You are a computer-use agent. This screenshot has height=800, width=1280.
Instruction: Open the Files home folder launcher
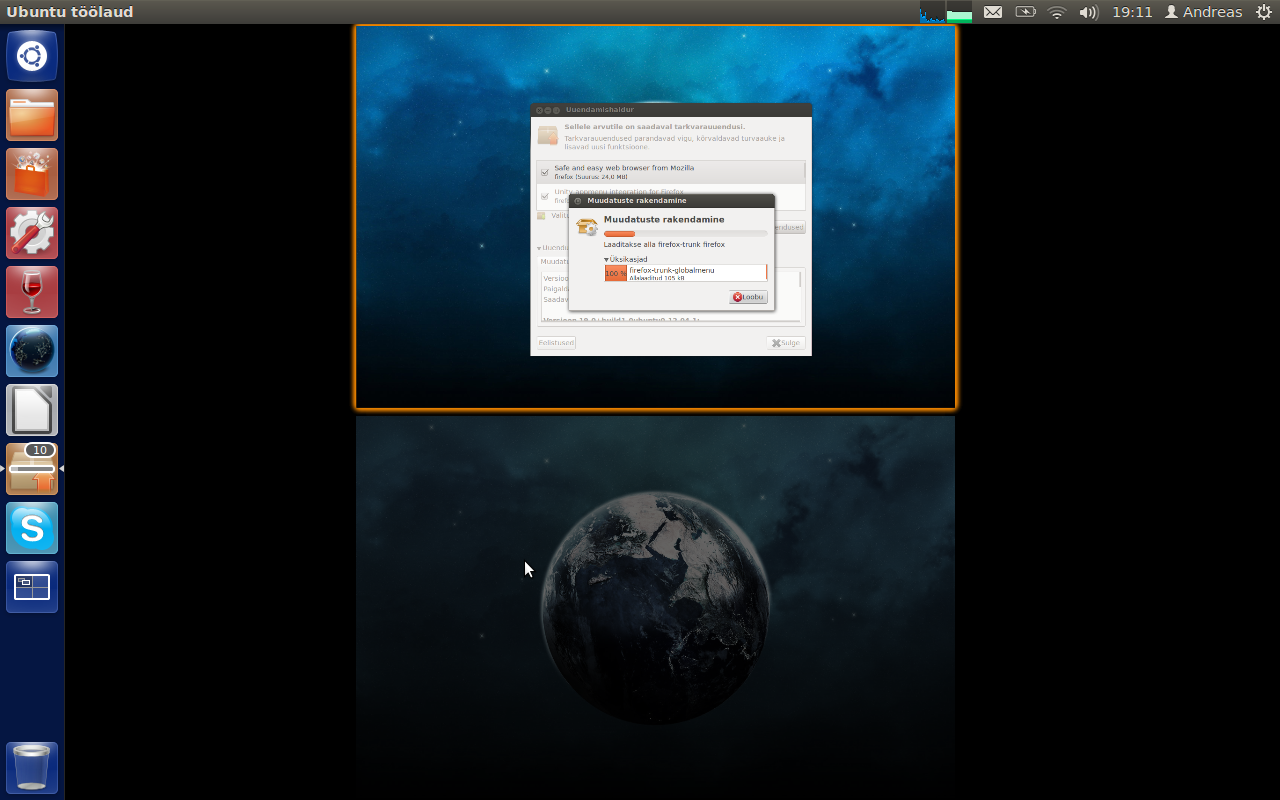click(x=32, y=115)
